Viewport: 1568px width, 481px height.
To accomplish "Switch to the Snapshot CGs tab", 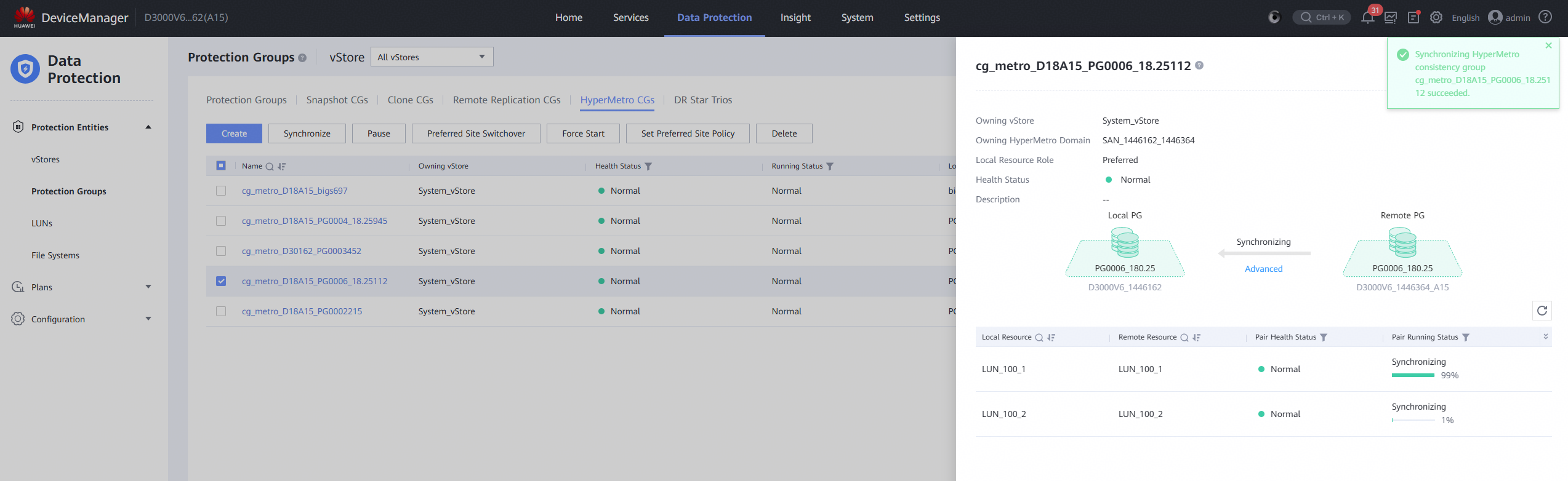I will (x=337, y=100).
